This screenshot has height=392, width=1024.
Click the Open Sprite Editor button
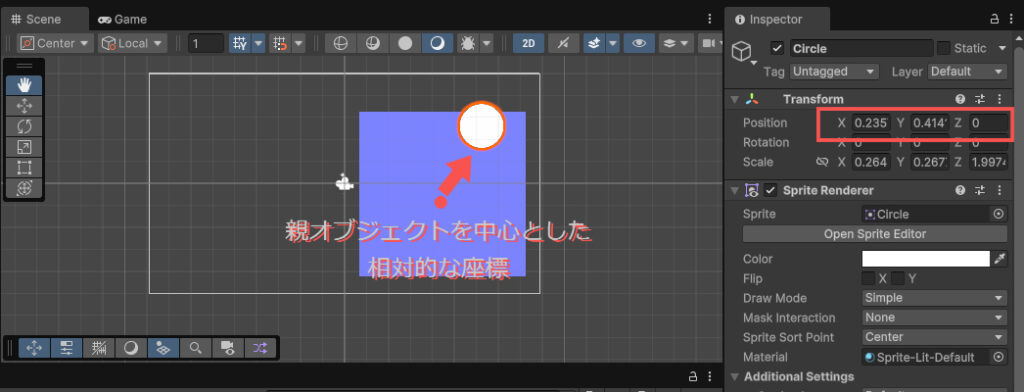(875, 234)
